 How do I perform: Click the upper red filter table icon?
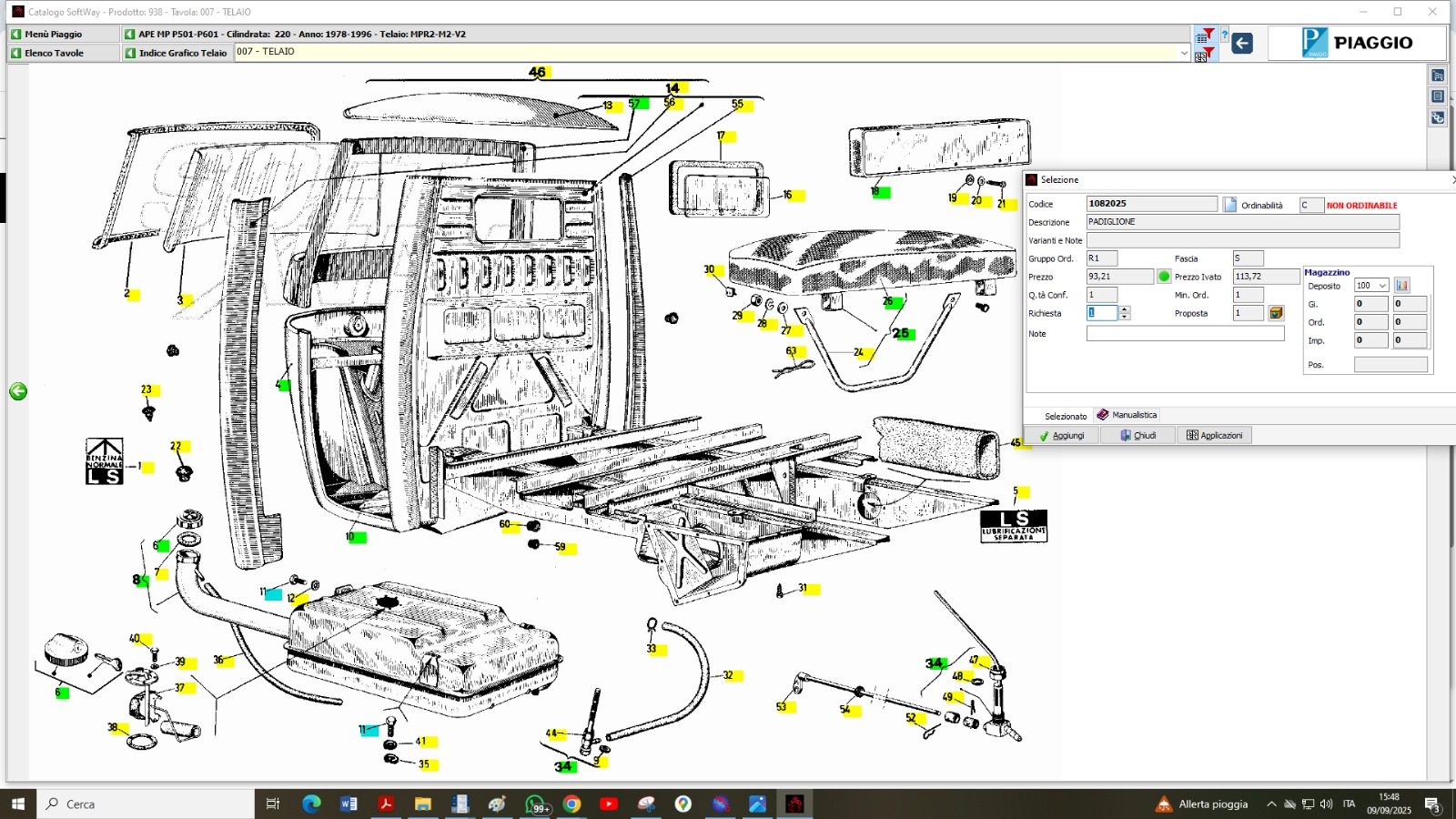coord(1205,35)
